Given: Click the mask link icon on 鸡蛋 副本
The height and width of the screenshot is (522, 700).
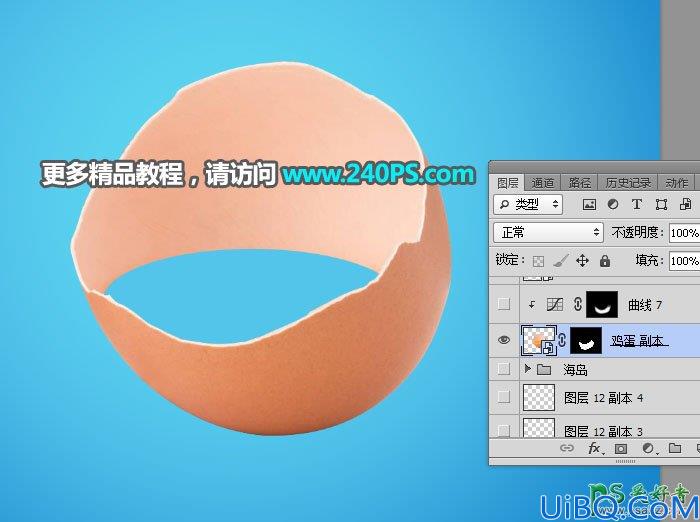Looking at the screenshot, I should click(562, 340).
